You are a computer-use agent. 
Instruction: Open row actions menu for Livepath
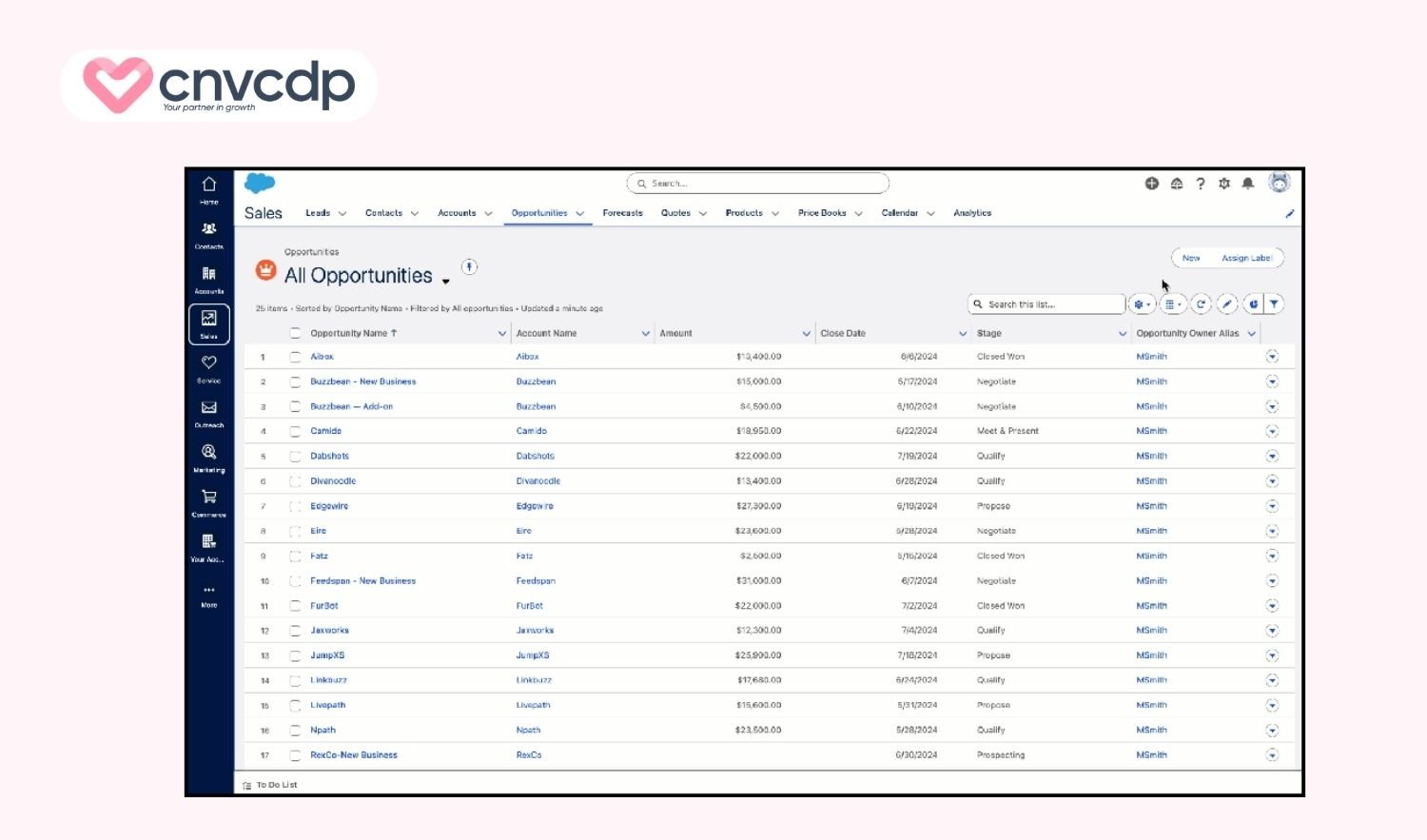point(1272,705)
